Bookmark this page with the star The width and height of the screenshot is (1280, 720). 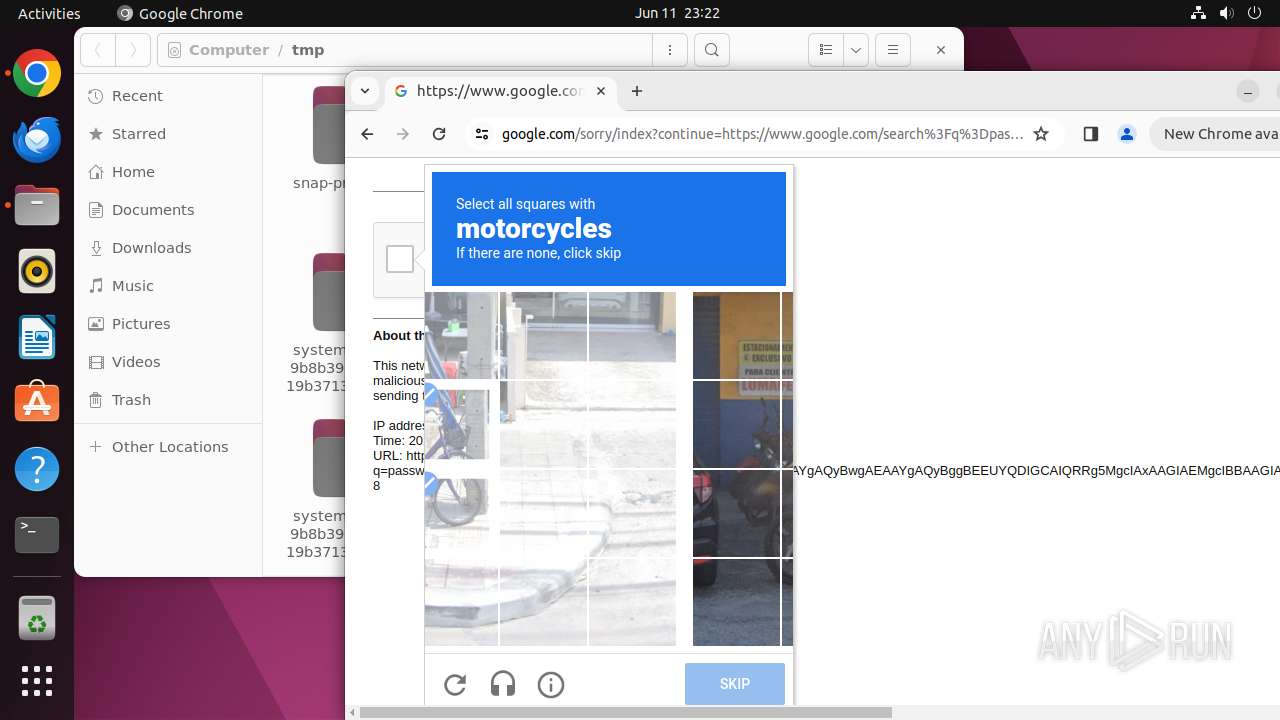pos(1041,134)
